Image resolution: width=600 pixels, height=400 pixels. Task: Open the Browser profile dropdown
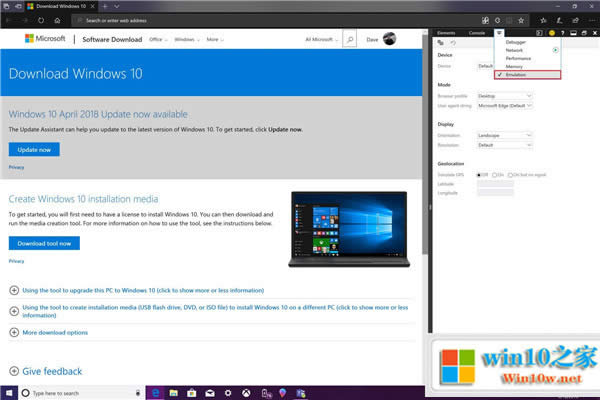pyautogui.click(x=505, y=96)
